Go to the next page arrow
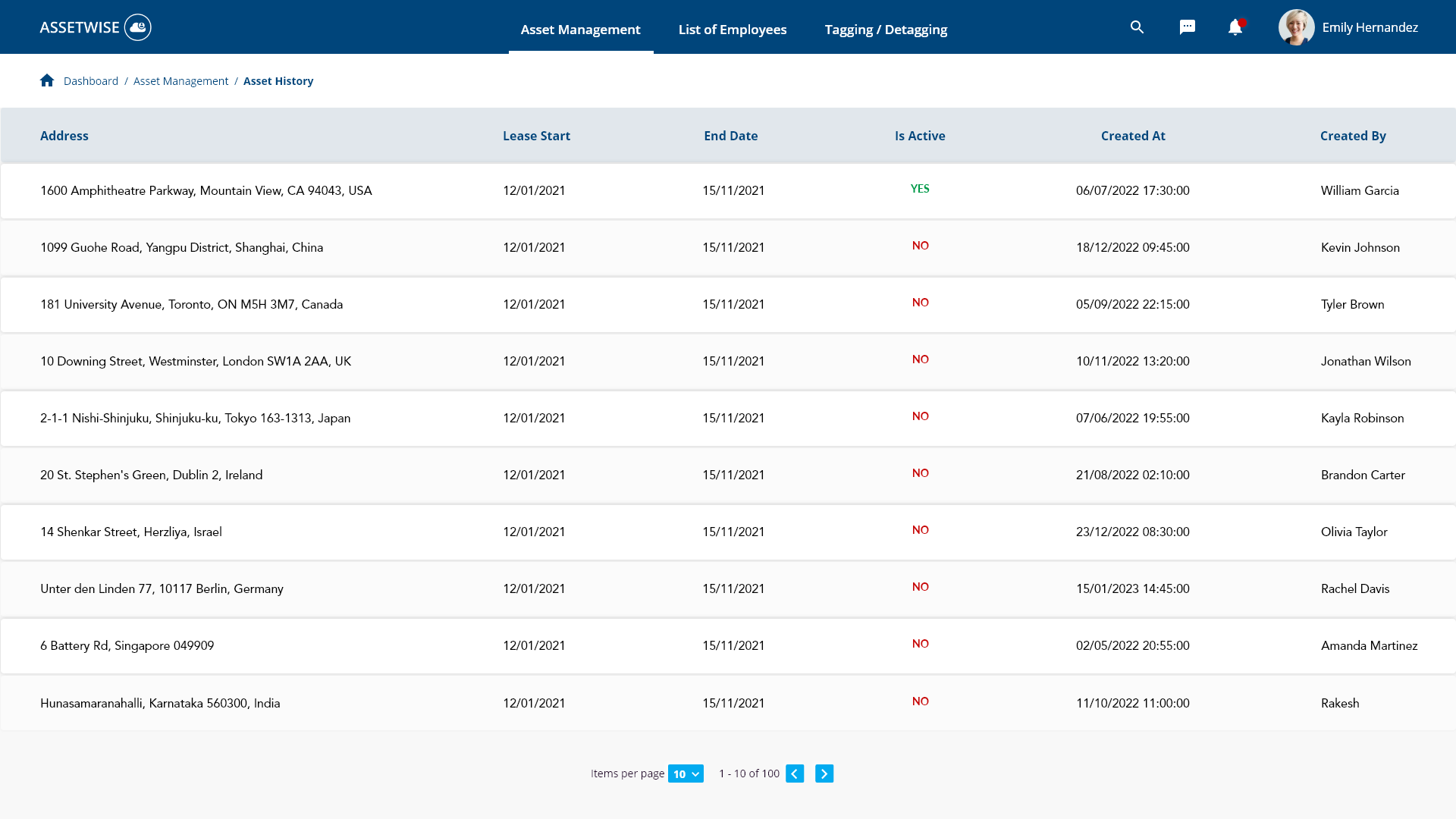The image size is (1456, 819). pos(824,773)
